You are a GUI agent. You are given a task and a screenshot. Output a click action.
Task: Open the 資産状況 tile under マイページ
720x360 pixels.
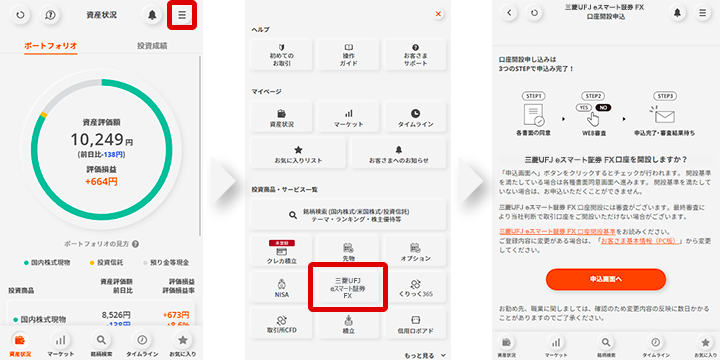(281, 117)
